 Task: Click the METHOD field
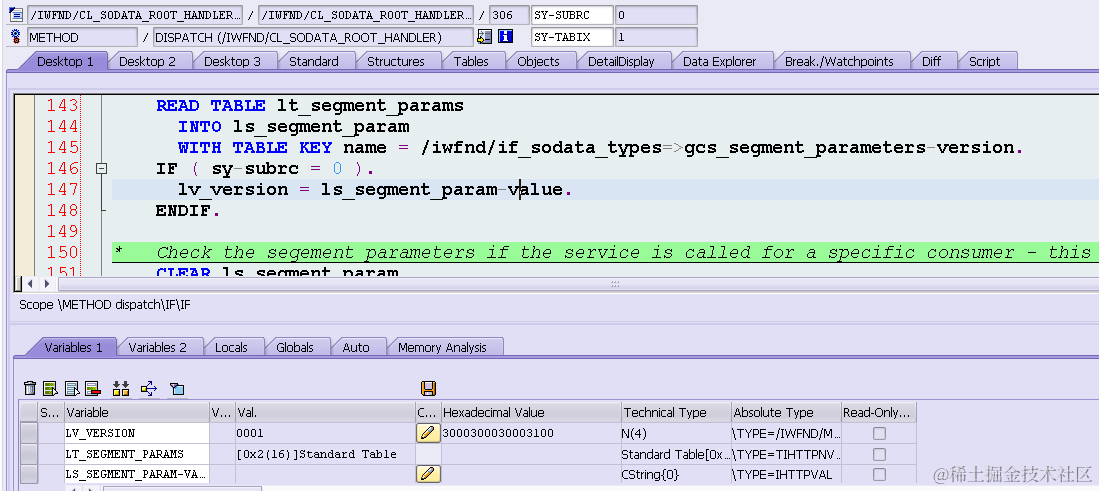point(82,37)
